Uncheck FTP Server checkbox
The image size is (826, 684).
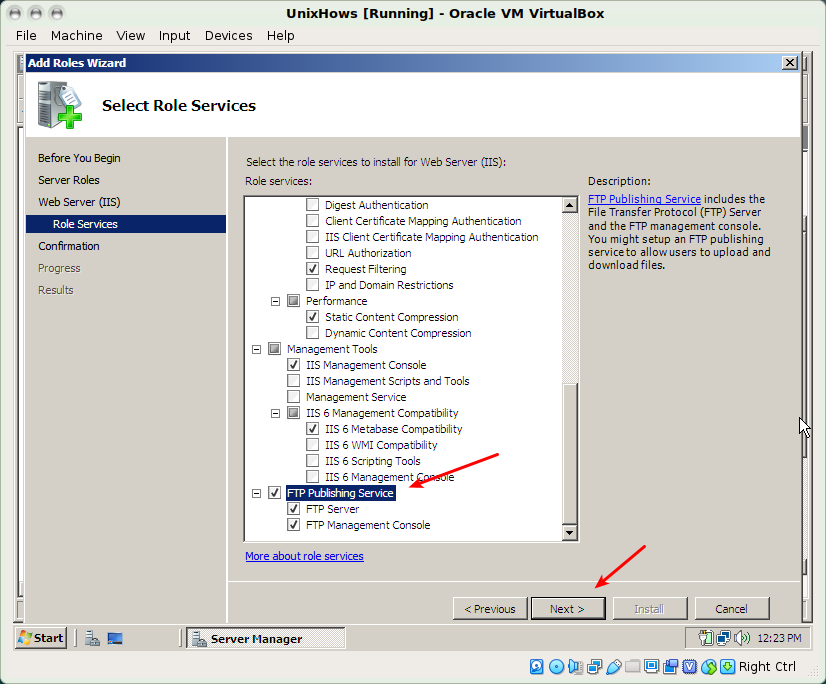pyautogui.click(x=293, y=509)
